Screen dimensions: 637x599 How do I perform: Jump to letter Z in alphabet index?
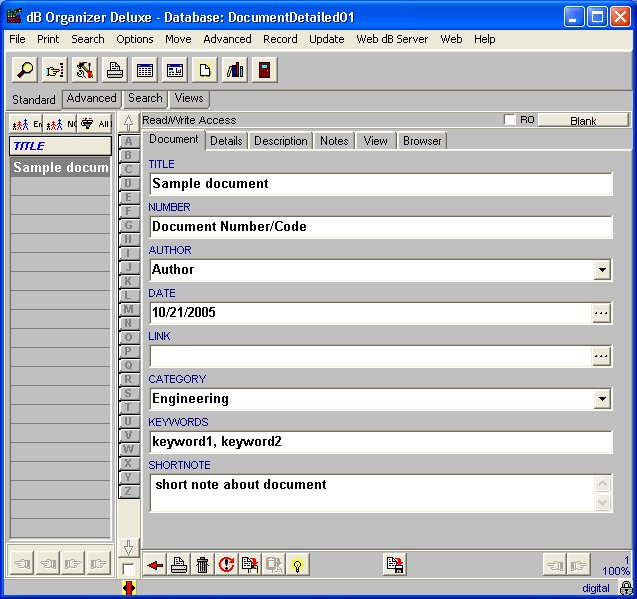(x=128, y=491)
